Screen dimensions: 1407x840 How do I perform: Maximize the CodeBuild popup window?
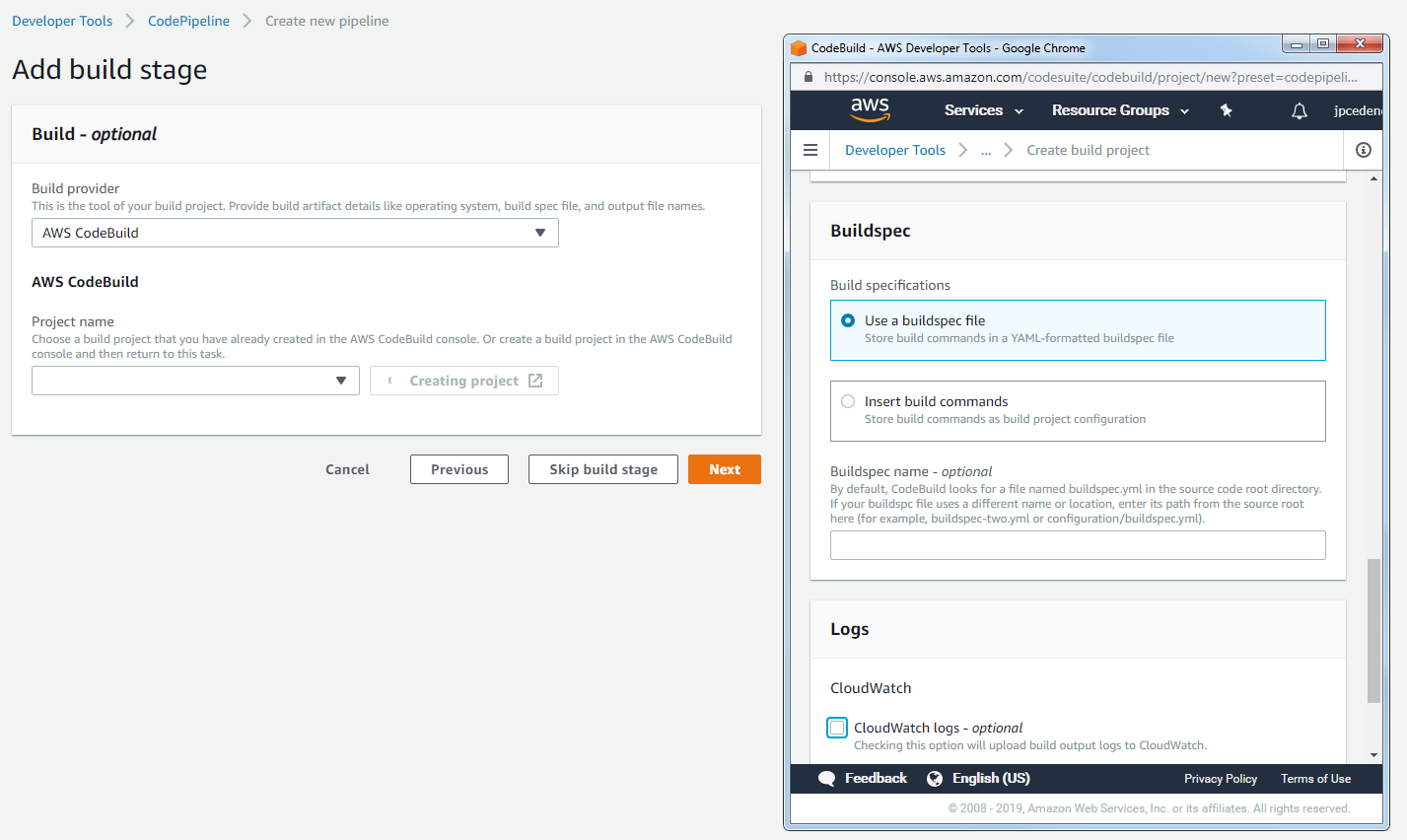pyautogui.click(x=1323, y=44)
